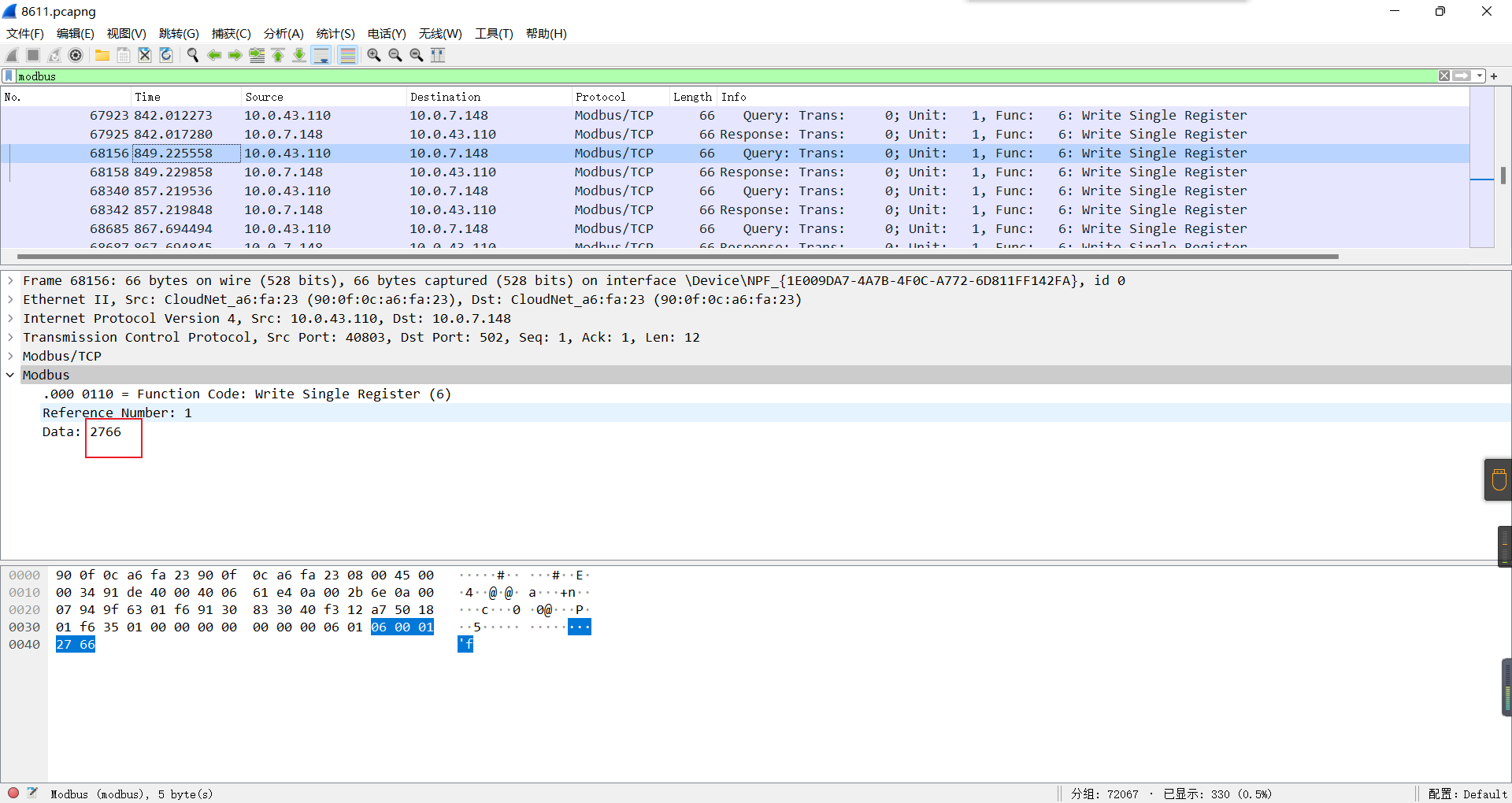Screen dimensions: 1512x803
Task: Select packet 67923 row
Action: 735,116
